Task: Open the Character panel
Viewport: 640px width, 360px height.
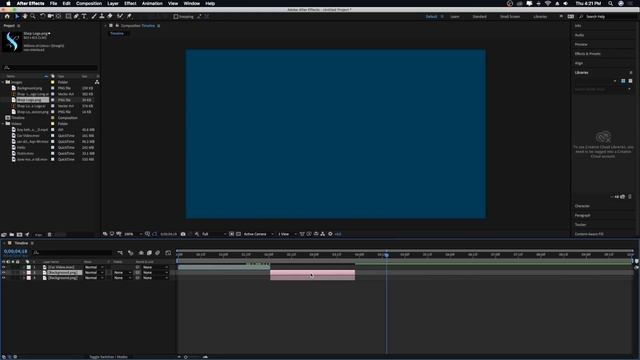Action: 582,206
